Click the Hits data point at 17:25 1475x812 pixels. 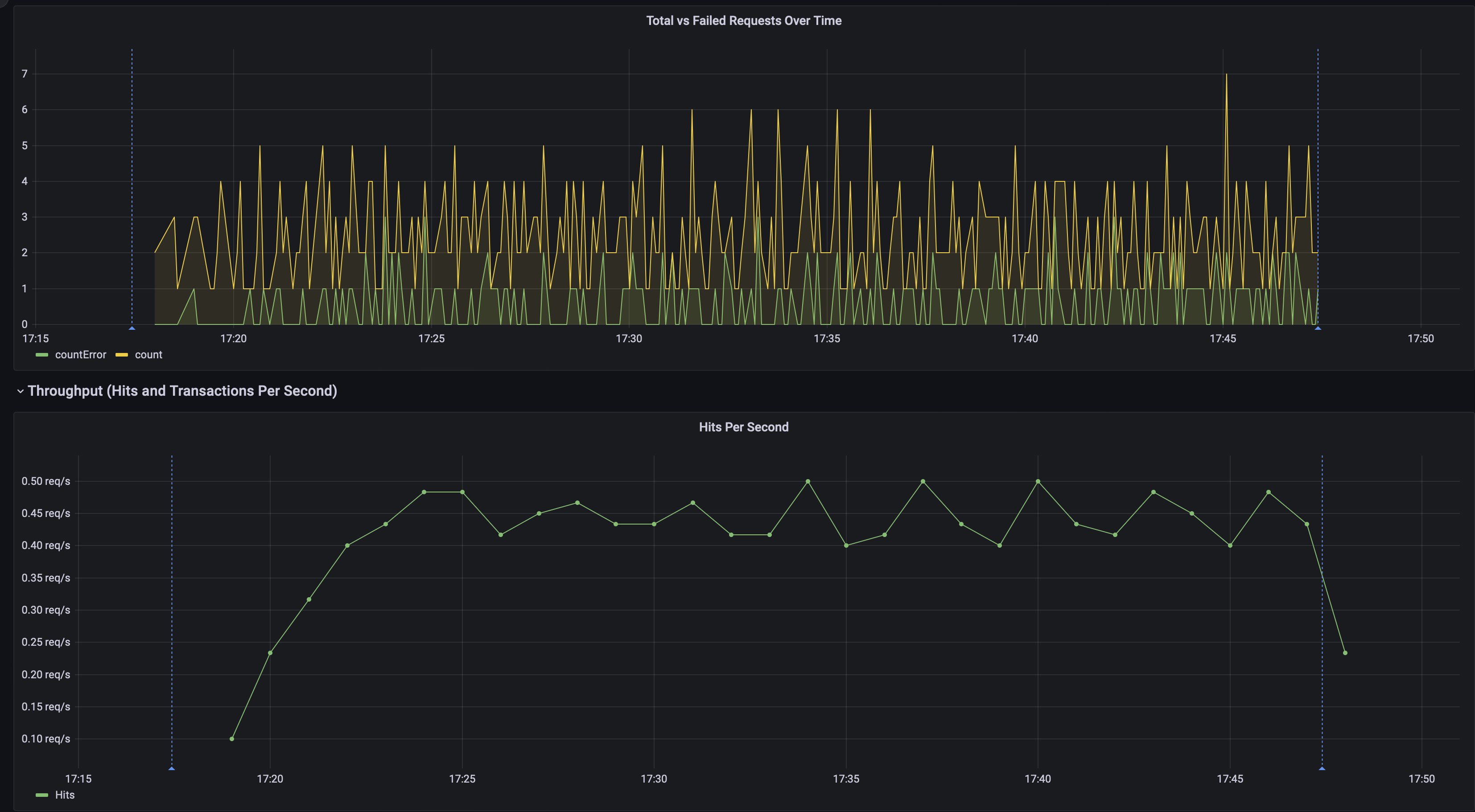click(462, 492)
